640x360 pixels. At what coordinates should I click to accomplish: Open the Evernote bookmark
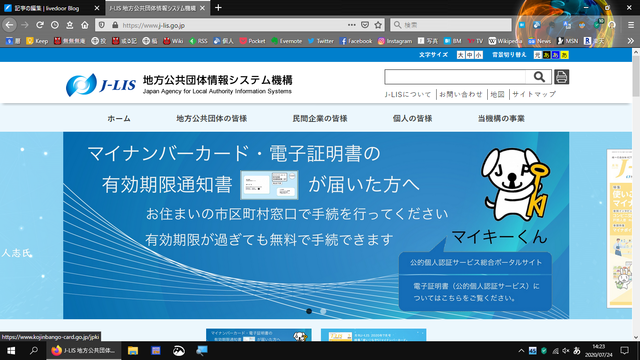pyautogui.click(x=287, y=41)
